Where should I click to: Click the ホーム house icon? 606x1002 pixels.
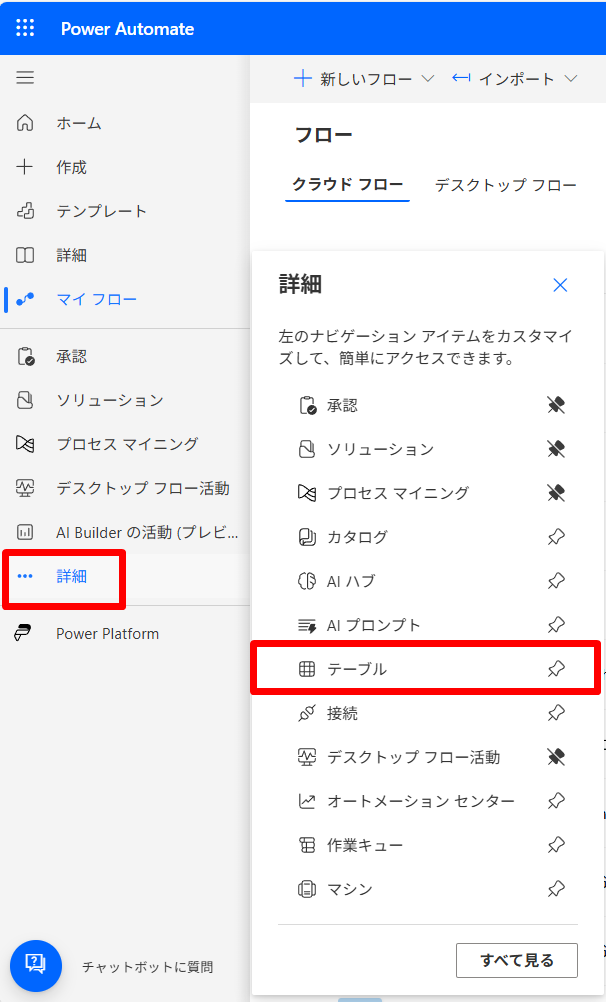[x=25, y=123]
